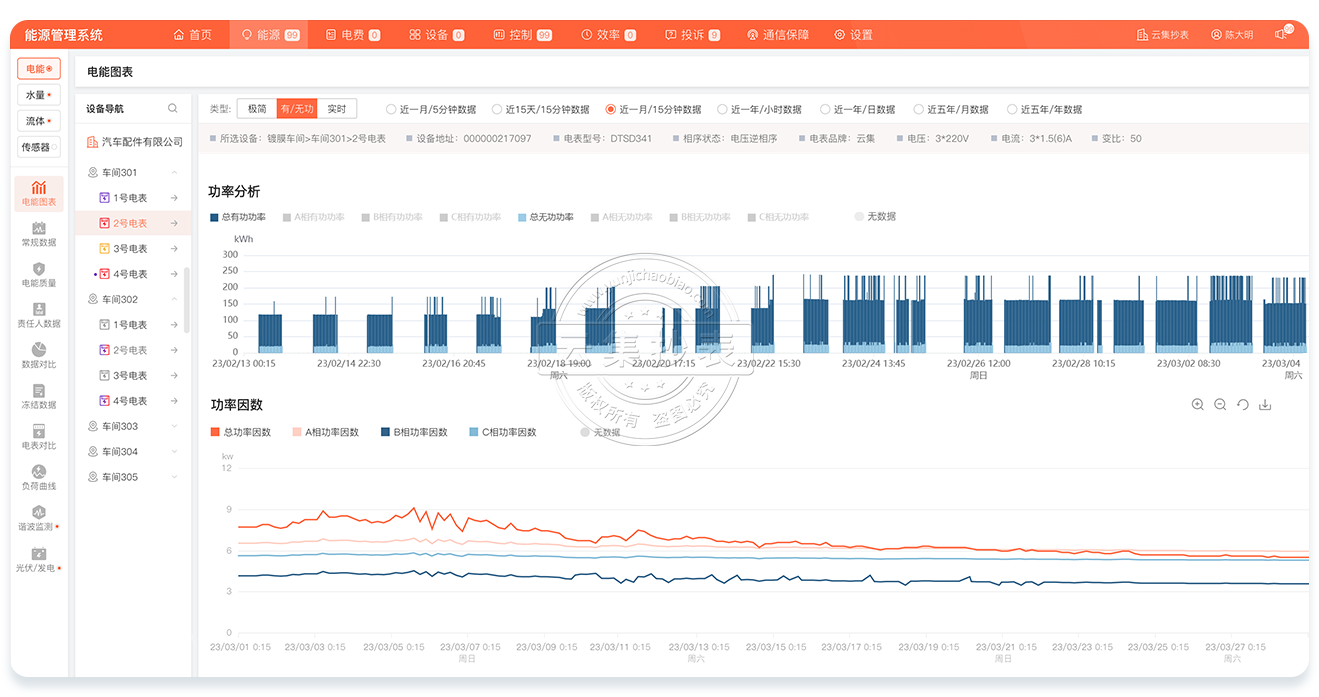Screen dimensions: 1319x697
Task: Click the zoom-in icon above power factor chart
Action: (x=1198, y=405)
